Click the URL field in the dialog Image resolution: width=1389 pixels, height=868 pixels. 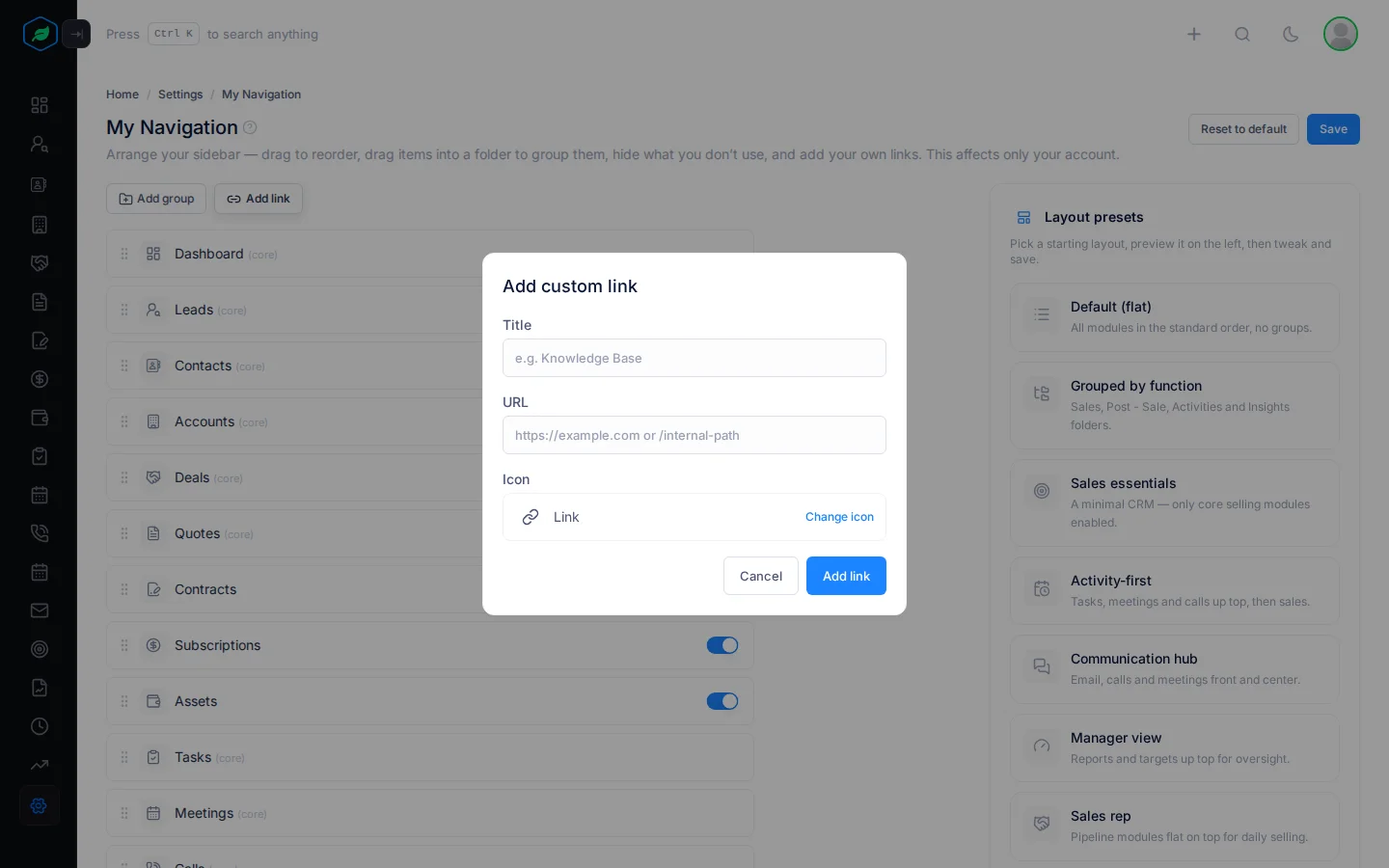click(x=694, y=435)
